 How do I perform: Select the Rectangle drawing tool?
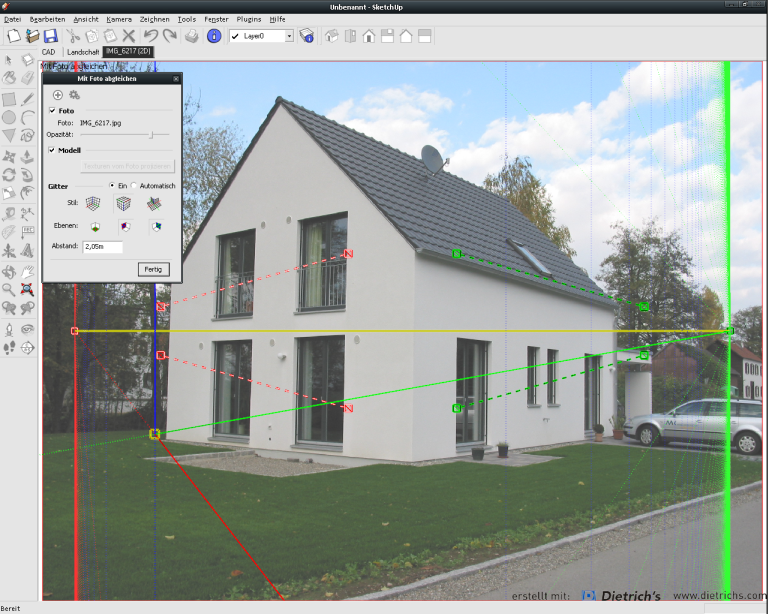pyautogui.click(x=8, y=99)
